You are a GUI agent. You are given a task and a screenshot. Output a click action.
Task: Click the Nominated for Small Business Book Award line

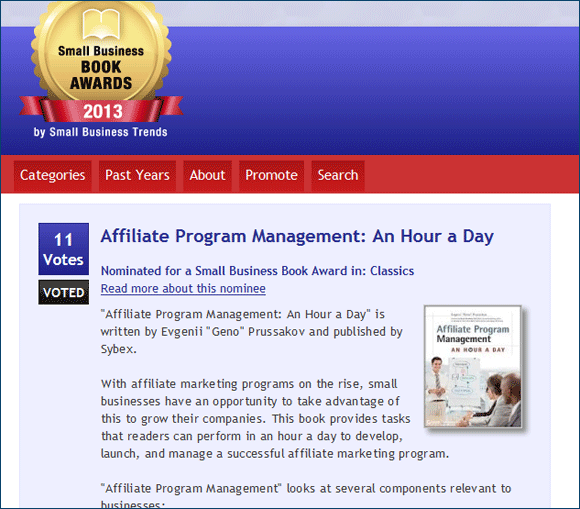(x=257, y=271)
